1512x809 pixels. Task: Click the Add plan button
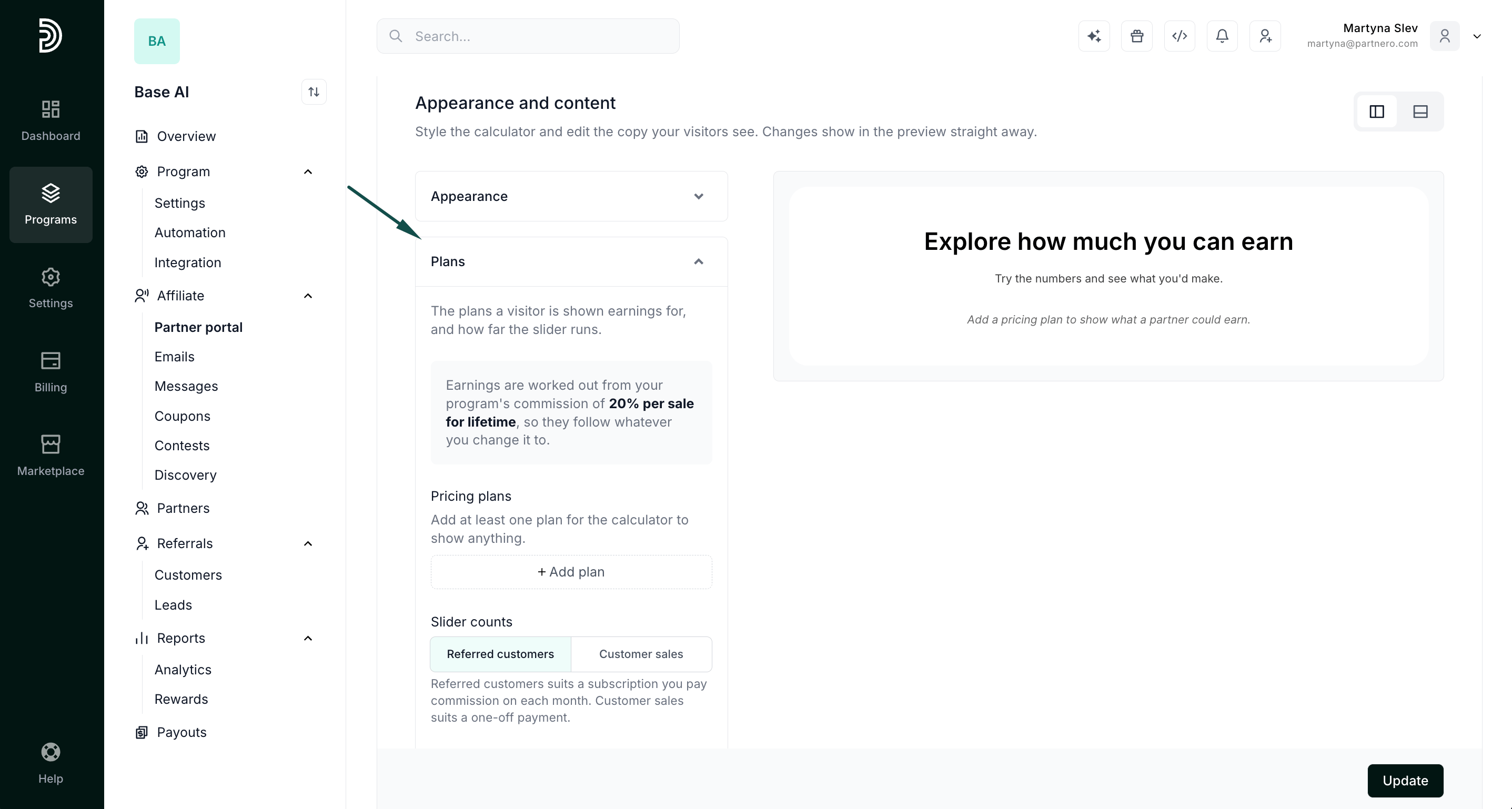click(x=571, y=572)
